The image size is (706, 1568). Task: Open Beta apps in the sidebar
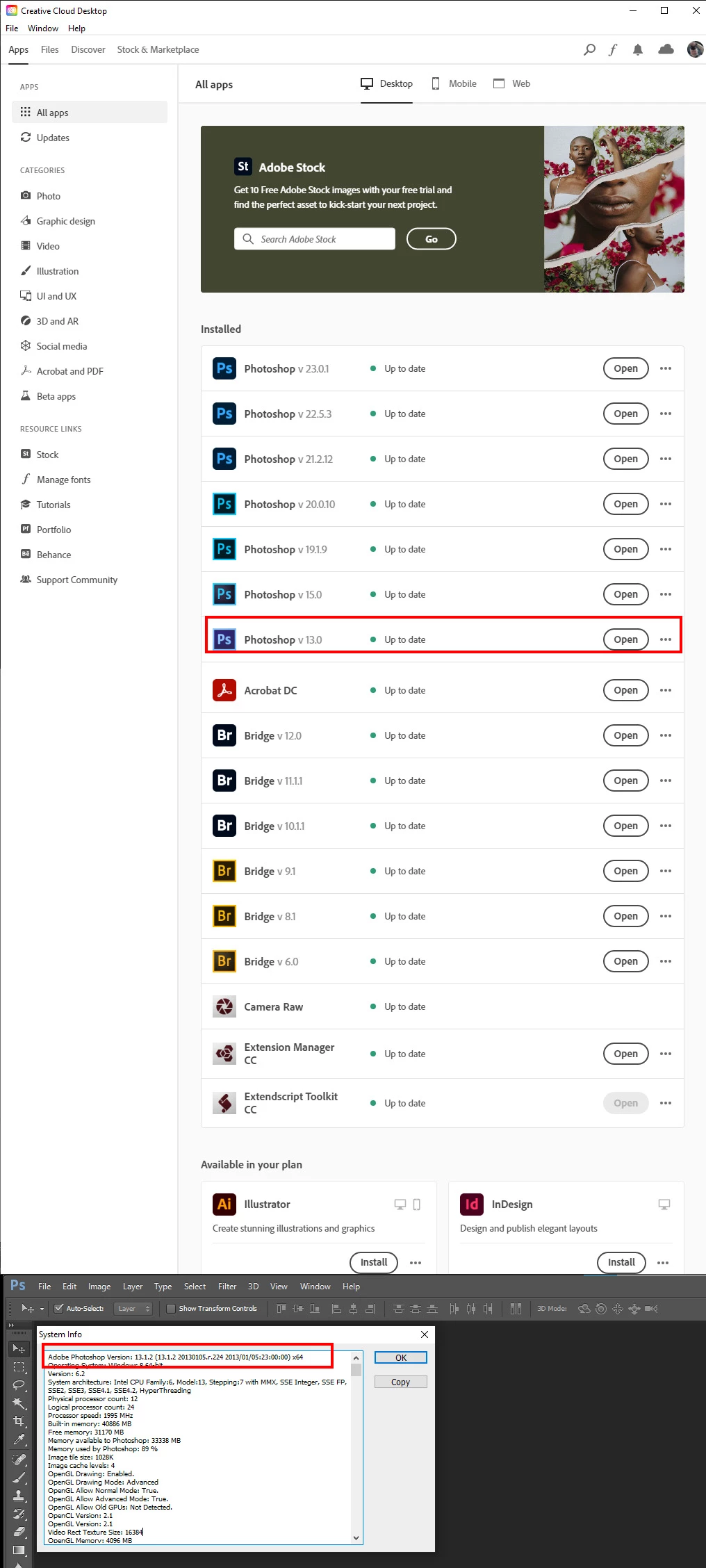click(90, 396)
